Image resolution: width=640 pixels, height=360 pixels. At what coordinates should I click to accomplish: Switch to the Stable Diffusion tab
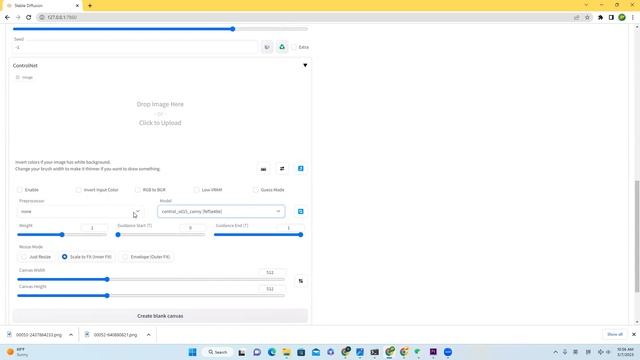42,6
